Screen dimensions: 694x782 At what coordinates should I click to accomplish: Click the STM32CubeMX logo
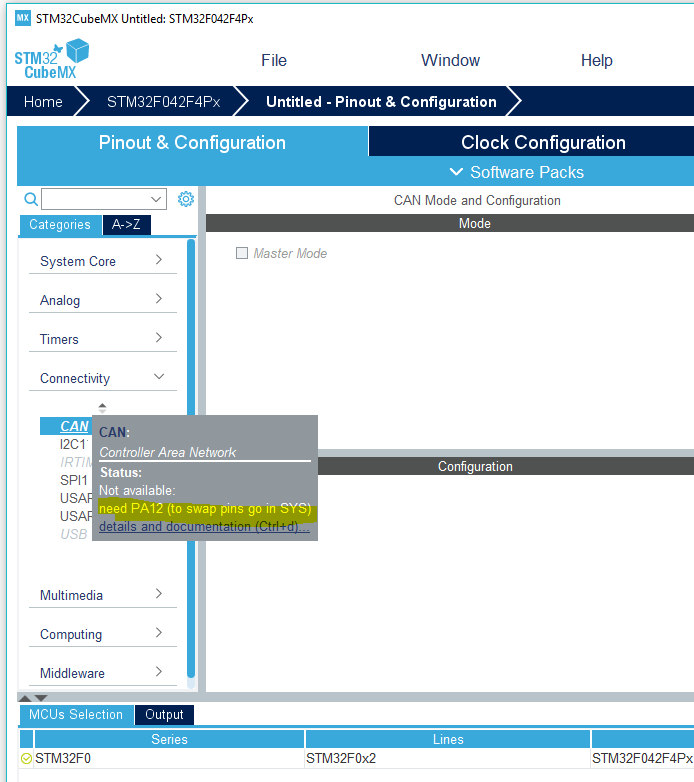coord(51,59)
